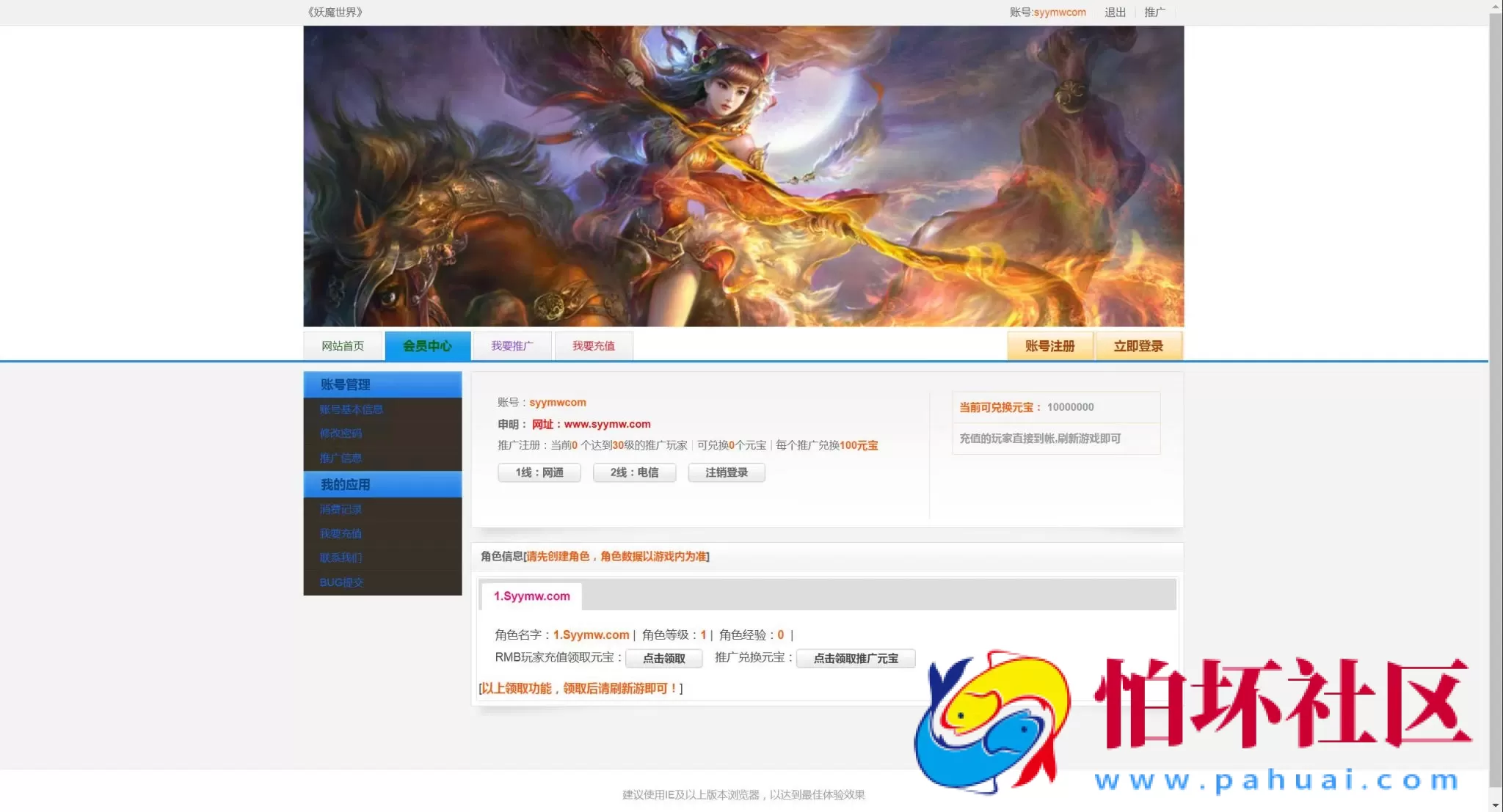
Task: Click the 立即登录 button
Action: (1139, 345)
